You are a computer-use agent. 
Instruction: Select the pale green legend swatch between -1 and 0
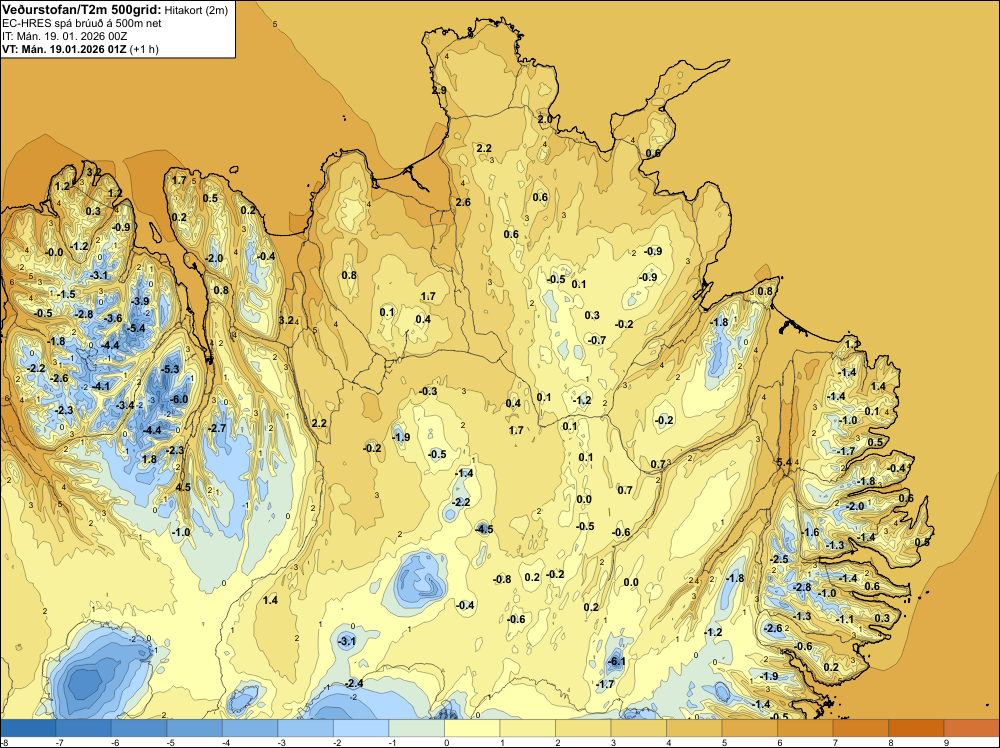[x=416, y=728]
